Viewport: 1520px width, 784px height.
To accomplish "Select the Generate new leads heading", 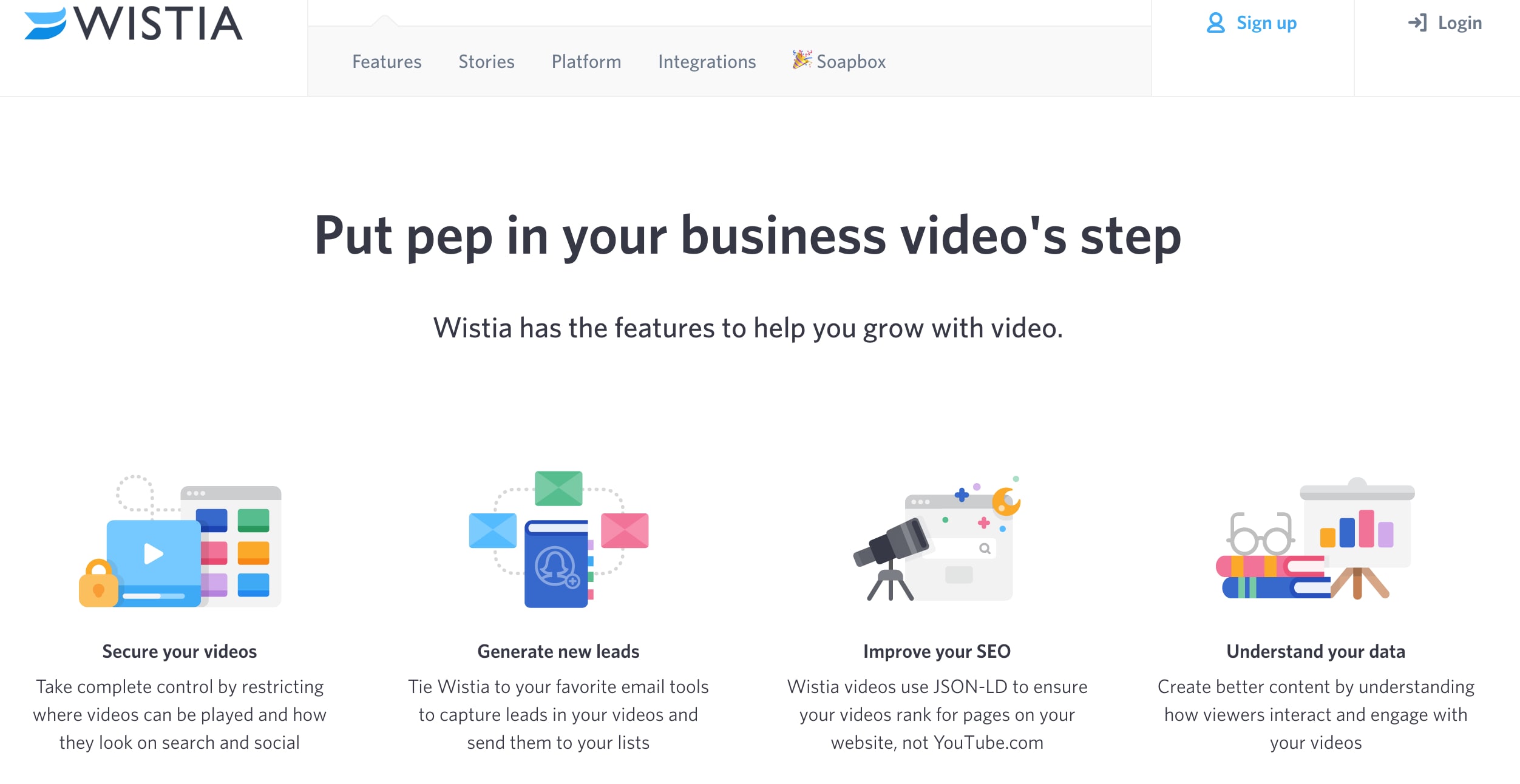I will pos(558,651).
